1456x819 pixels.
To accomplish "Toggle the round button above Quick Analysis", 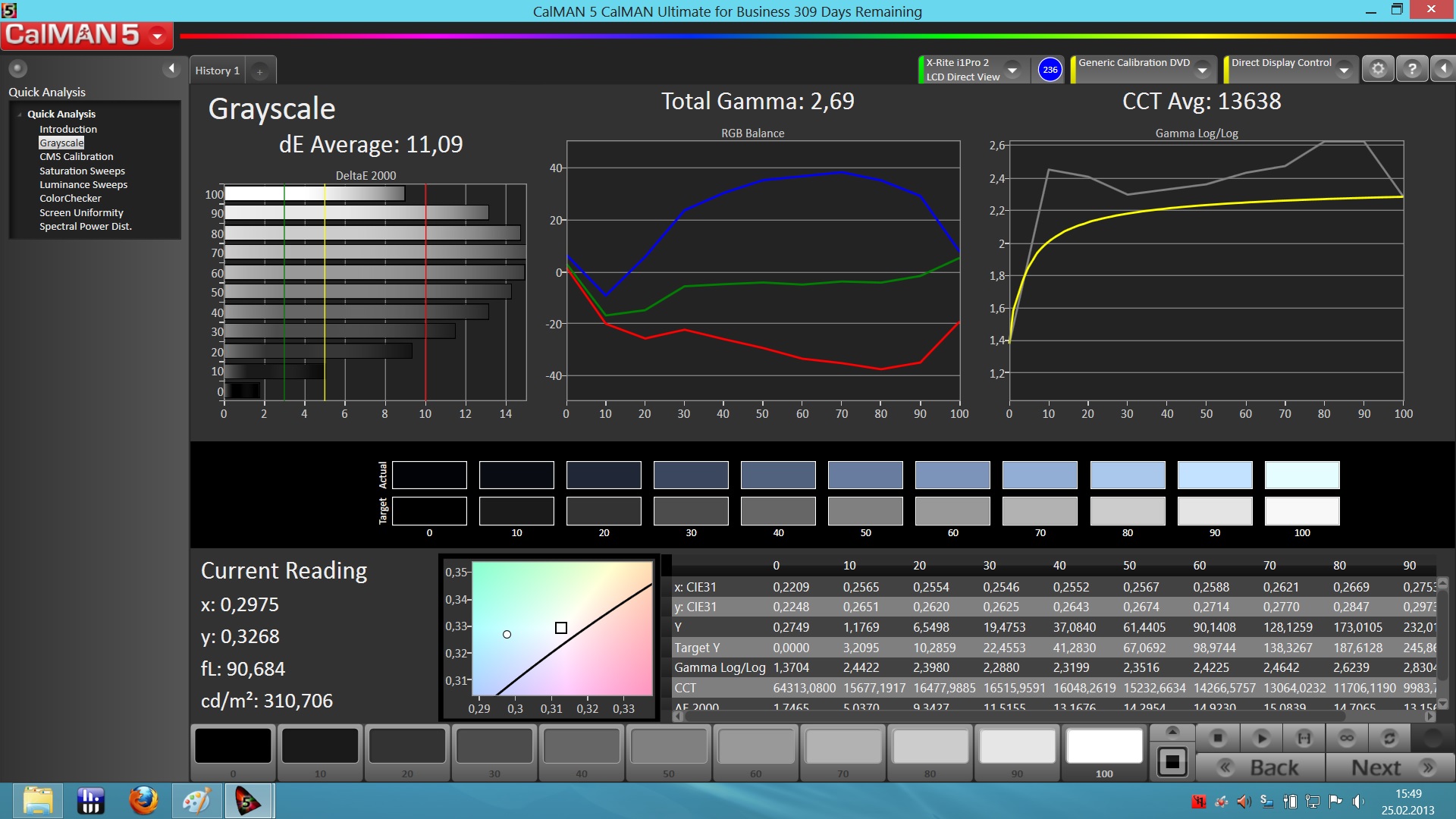I will click(x=17, y=69).
